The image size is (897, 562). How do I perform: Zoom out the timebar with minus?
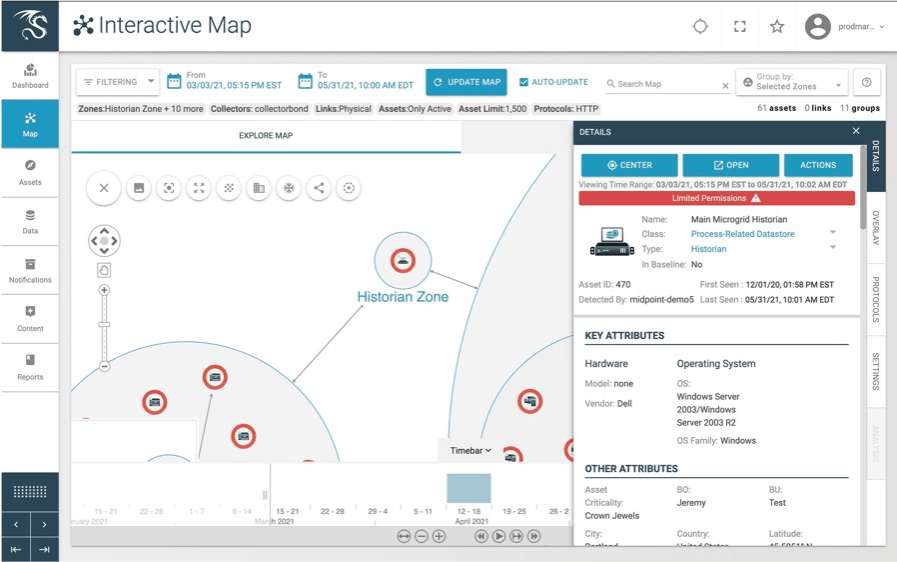tap(422, 536)
